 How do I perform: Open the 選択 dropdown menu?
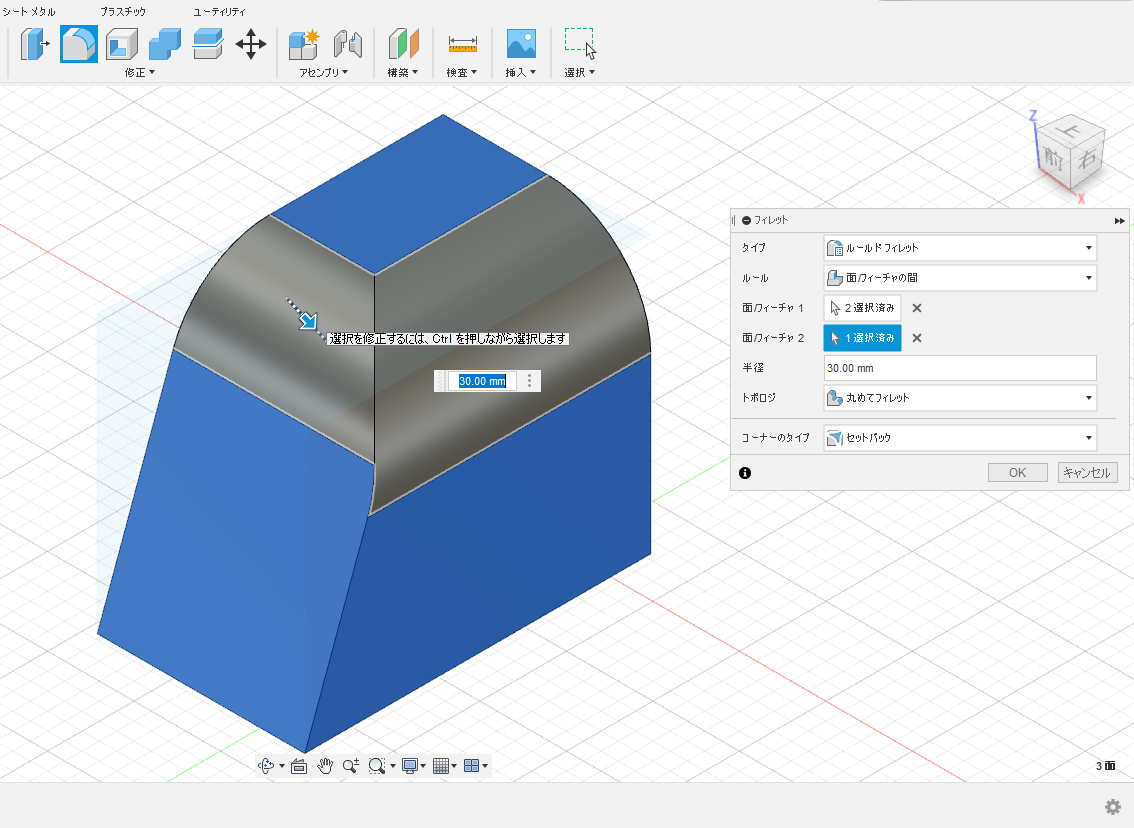coord(579,72)
